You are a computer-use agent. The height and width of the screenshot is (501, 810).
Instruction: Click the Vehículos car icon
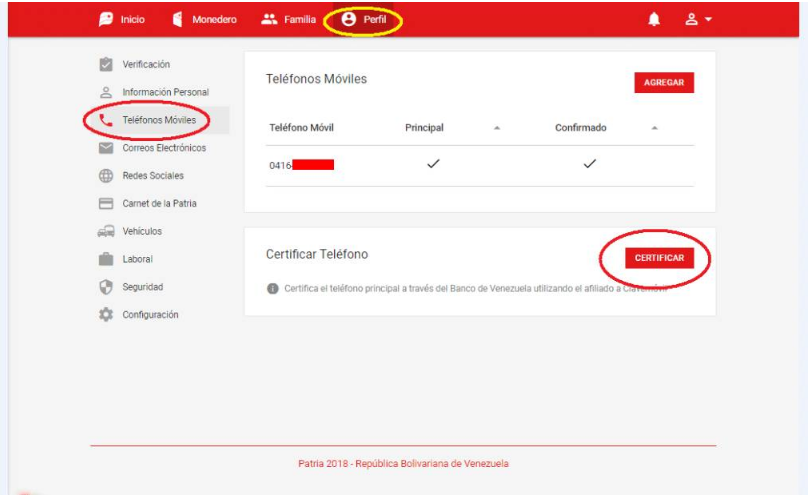(105, 232)
